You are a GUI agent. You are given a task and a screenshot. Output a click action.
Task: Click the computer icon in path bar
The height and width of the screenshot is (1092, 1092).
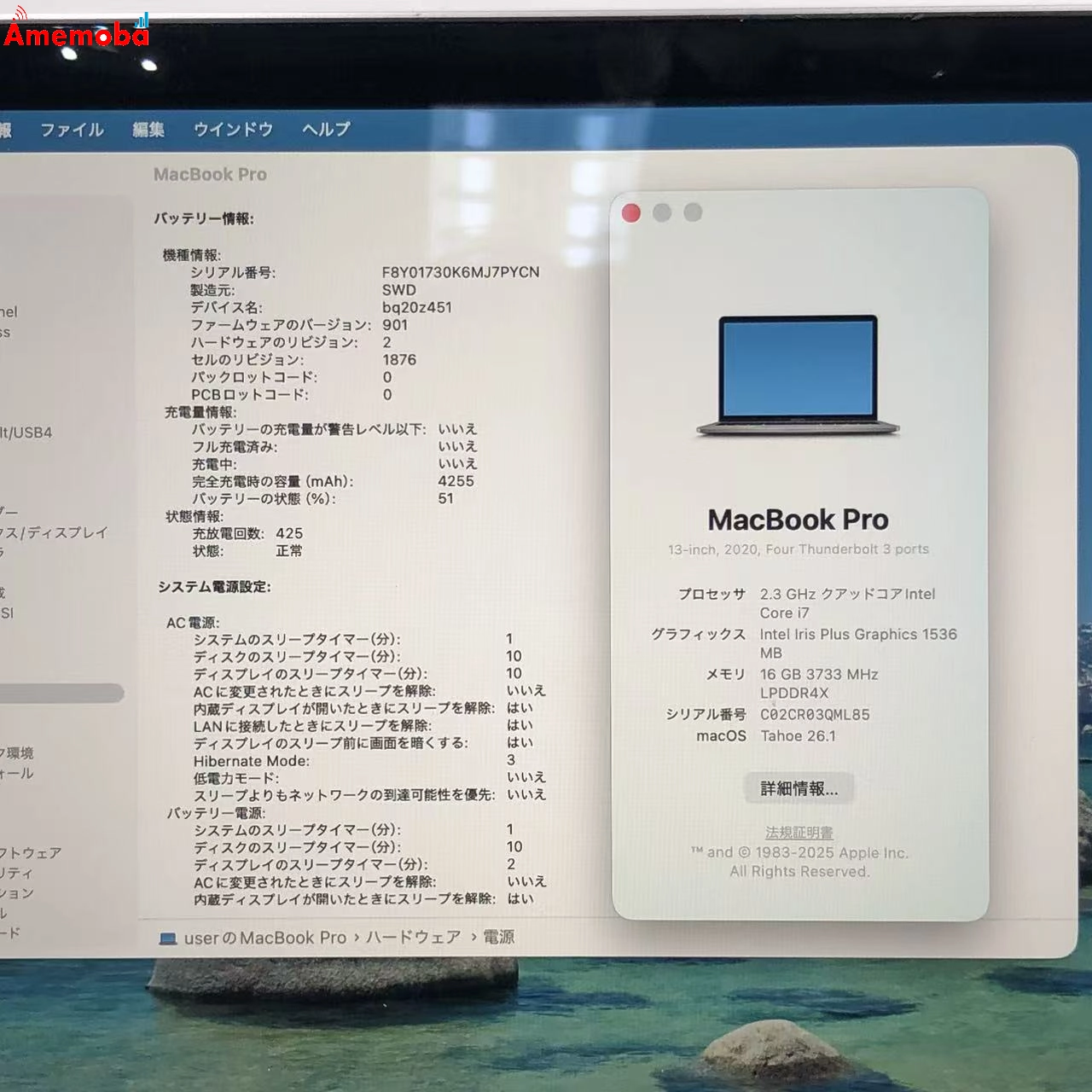(167, 938)
